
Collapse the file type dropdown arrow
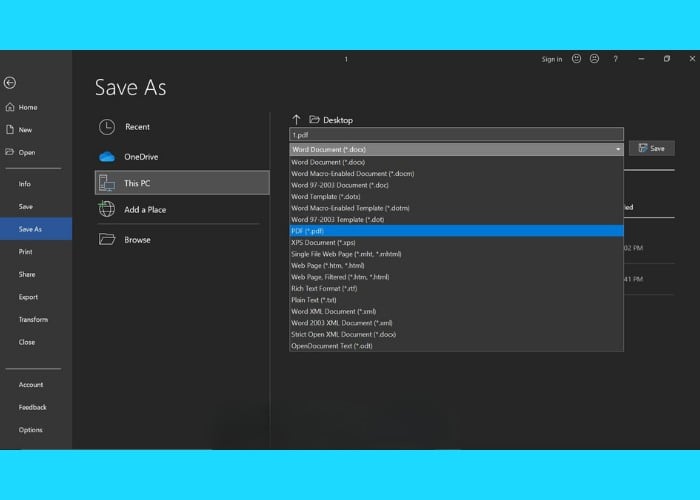coord(617,149)
